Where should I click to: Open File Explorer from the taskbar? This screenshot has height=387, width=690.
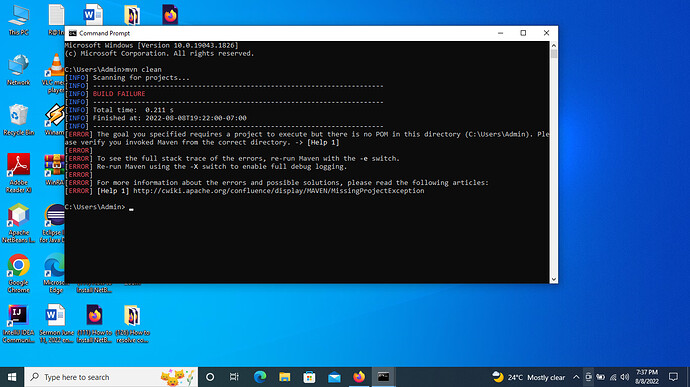(285, 377)
